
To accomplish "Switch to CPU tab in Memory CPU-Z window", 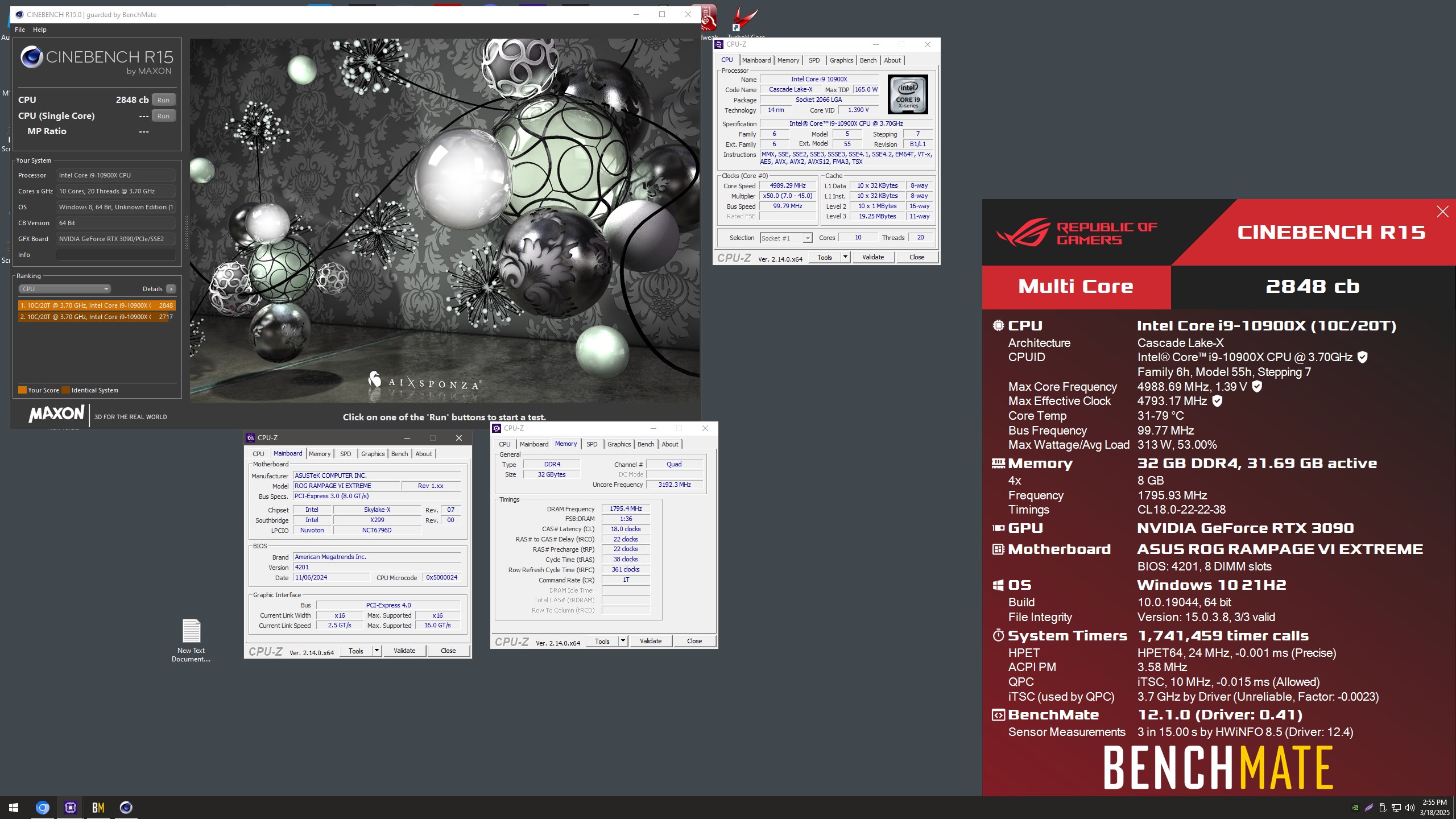I will pyautogui.click(x=504, y=444).
